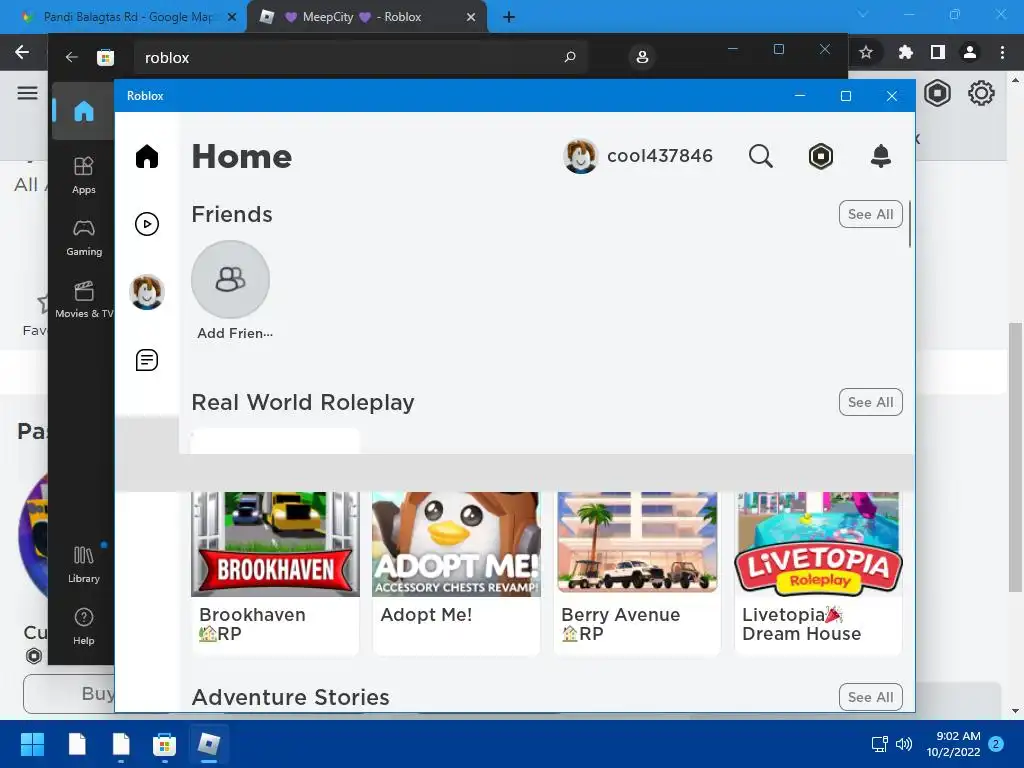See All Real World Roleplay games
The width and height of the screenshot is (1024, 768).
(871, 402)
